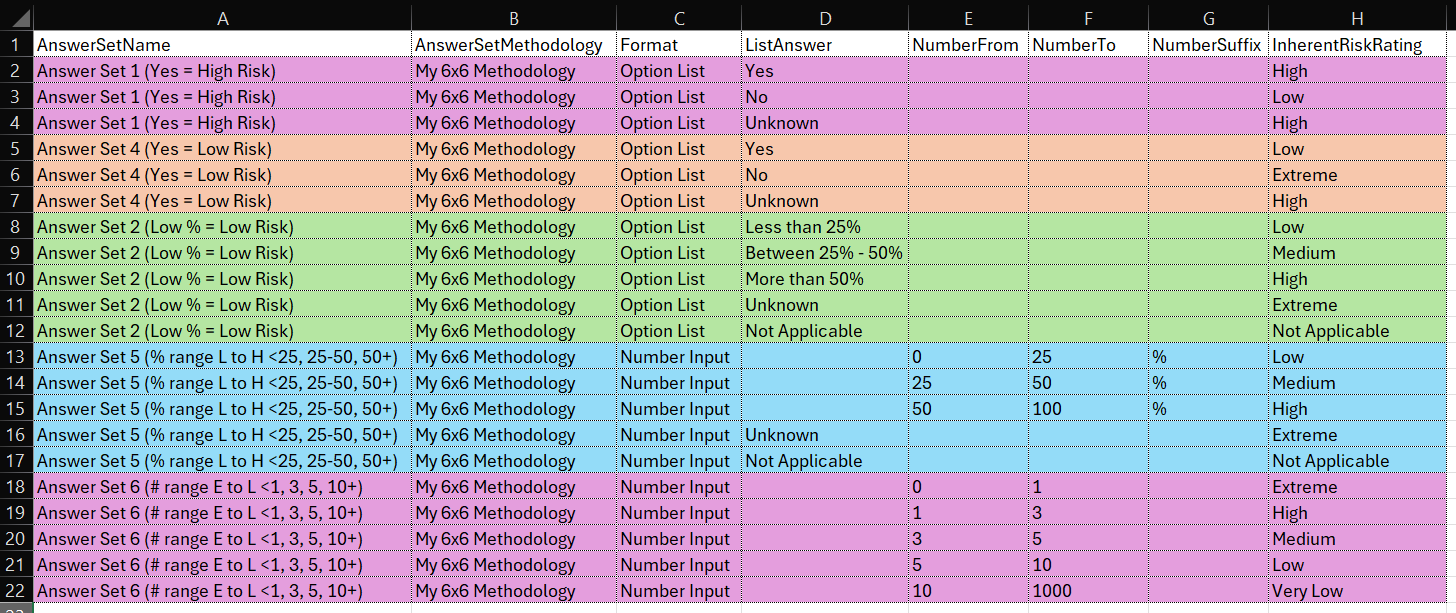Select row 1 header
Screen dimensions: 1456x613
(x=16, y=45)
